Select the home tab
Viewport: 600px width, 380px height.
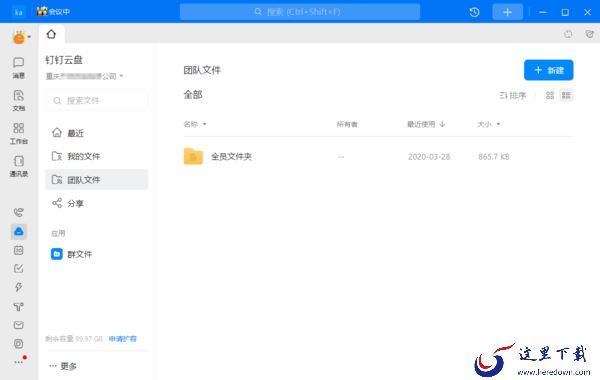(51, 34)
